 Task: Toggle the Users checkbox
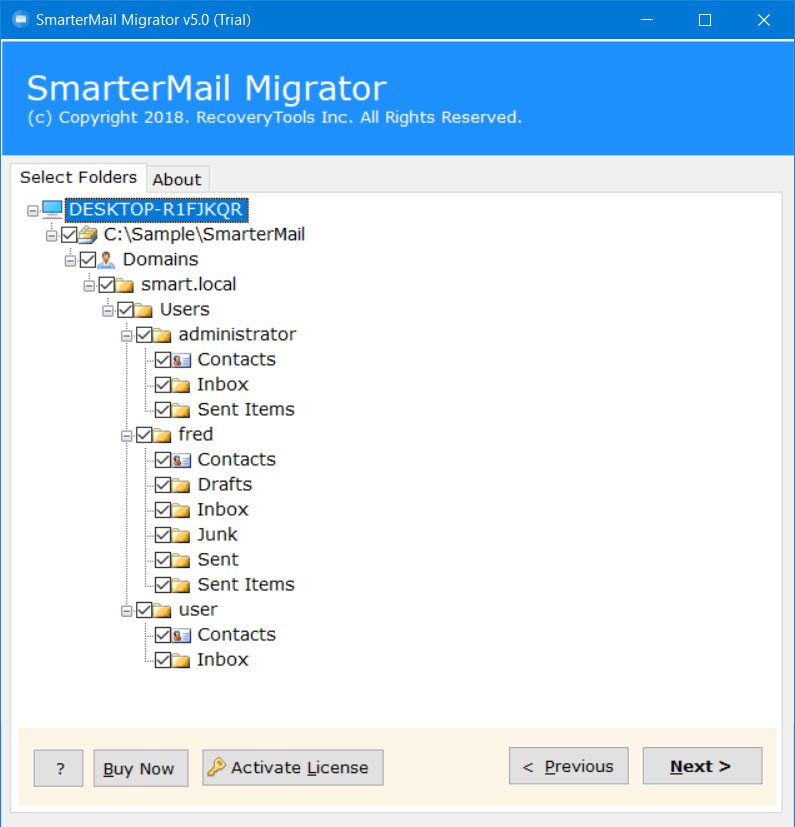tap(125, 310)
